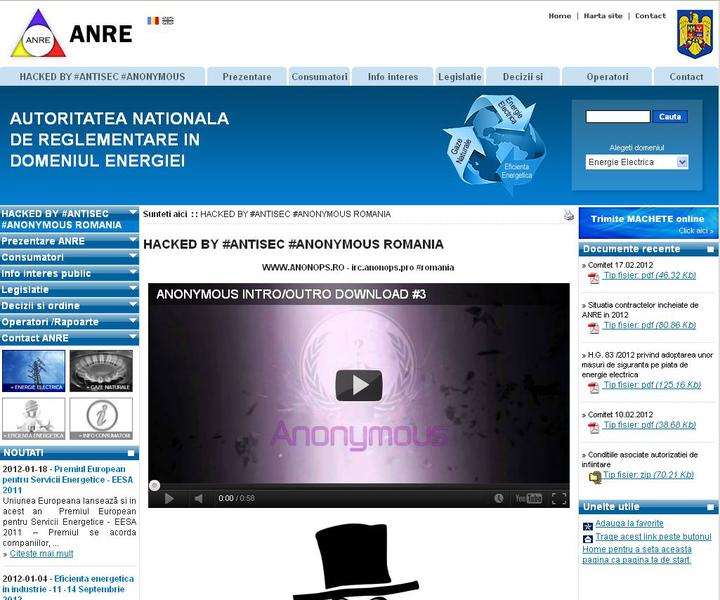Click the Romanian coat of arms emblem

pos(695,34)
